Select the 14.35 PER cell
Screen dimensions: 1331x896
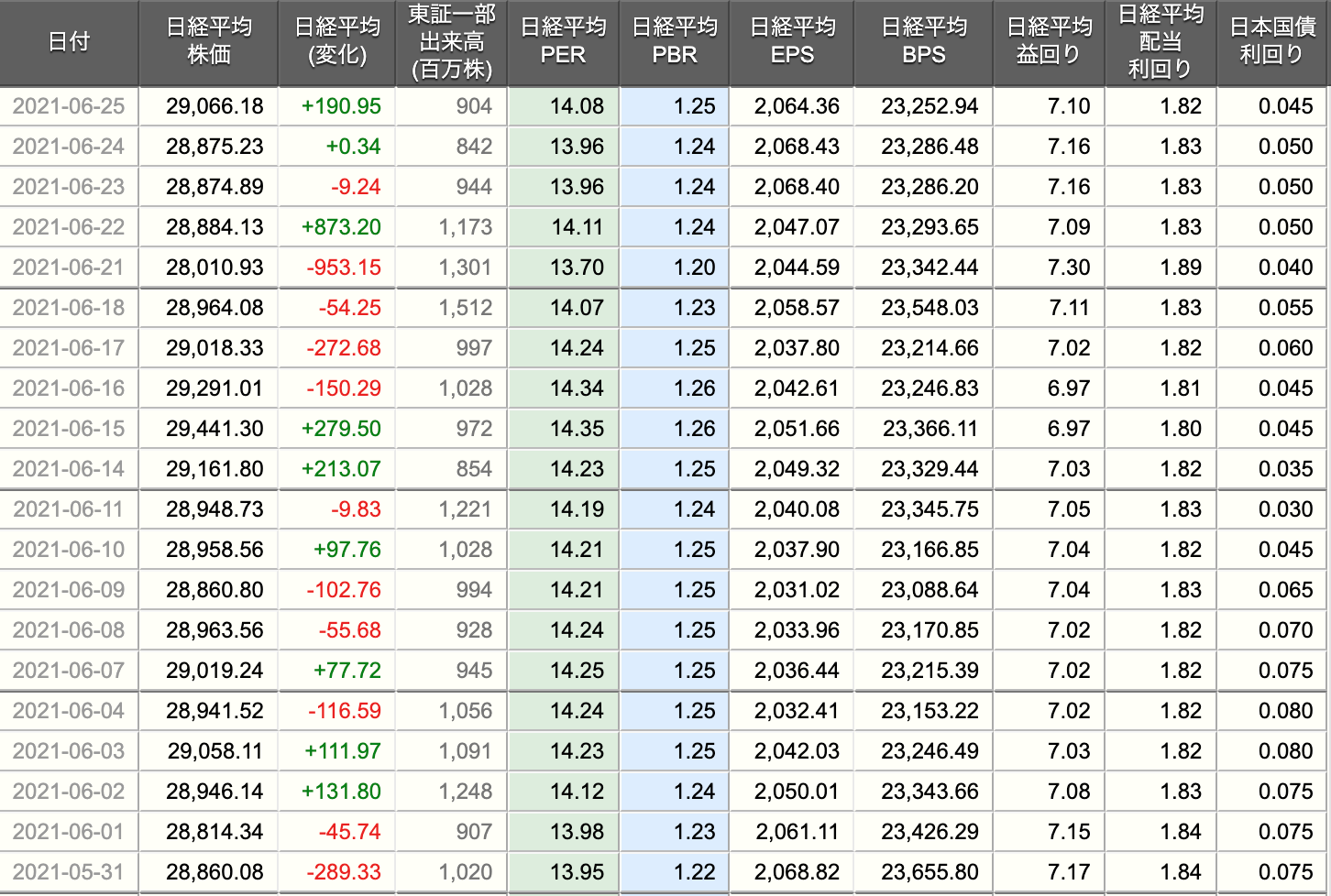coord(577,429)
